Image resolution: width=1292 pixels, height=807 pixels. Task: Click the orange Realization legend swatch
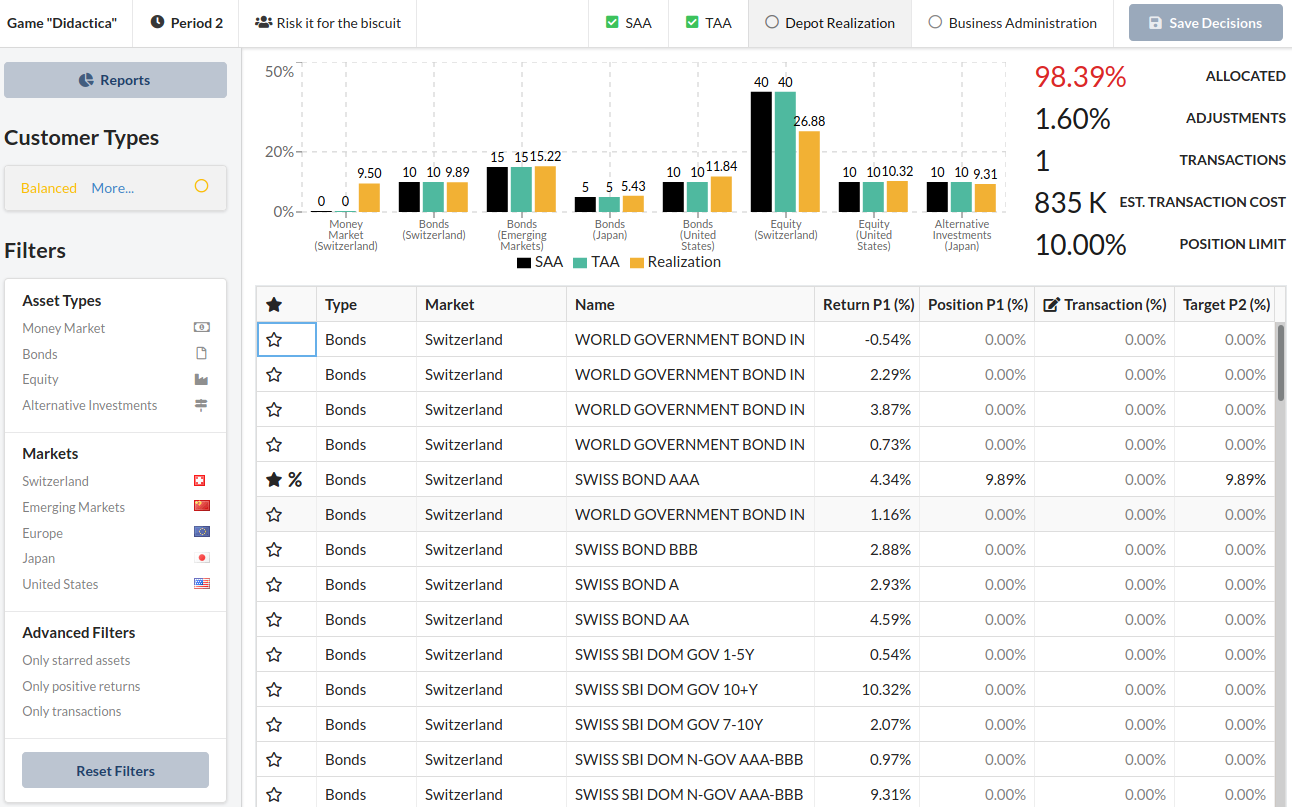click(636, 263)
